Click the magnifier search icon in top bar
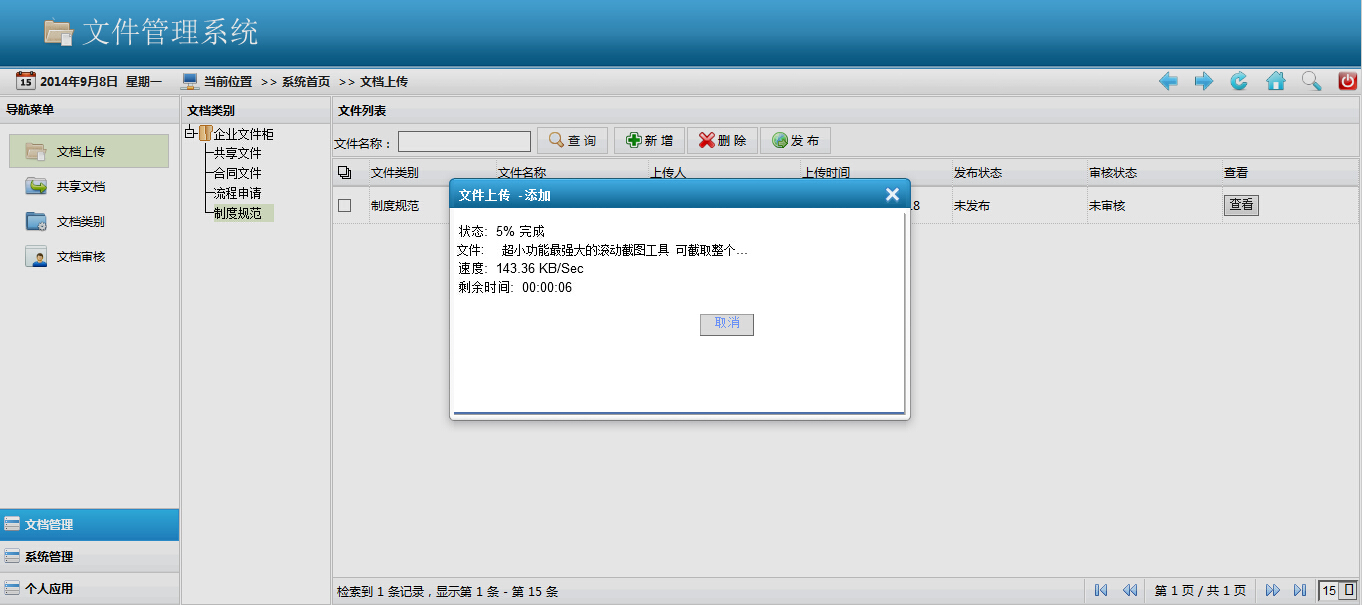The width and height of the screenshot is (1362, 605). [x=1311, y=82]
